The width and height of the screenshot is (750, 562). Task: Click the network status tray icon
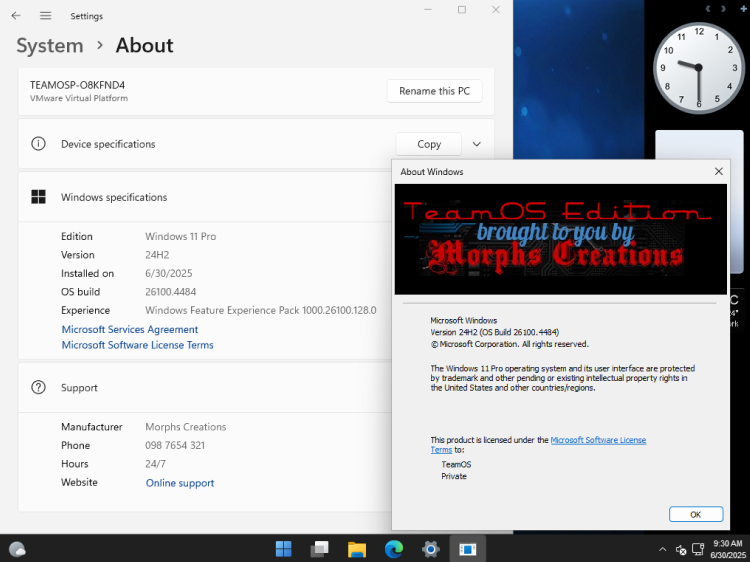click(698, 549)
